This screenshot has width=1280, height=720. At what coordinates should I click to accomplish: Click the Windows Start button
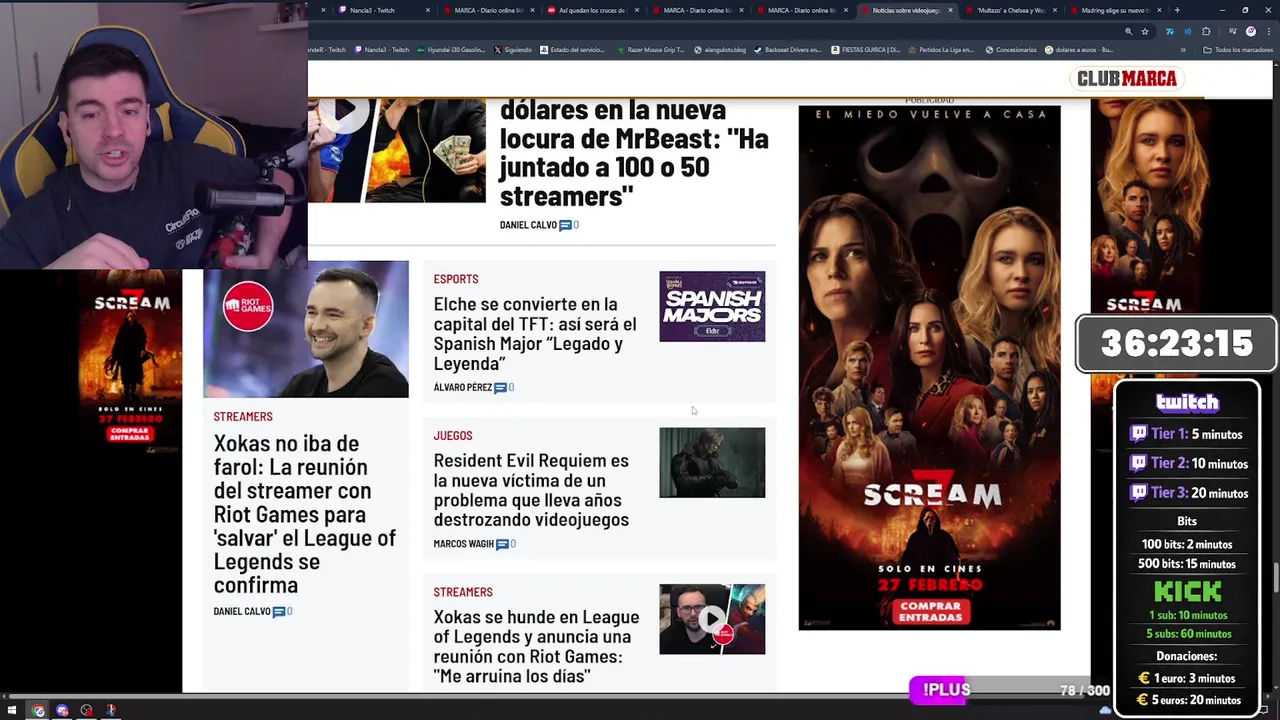[13, 711]
